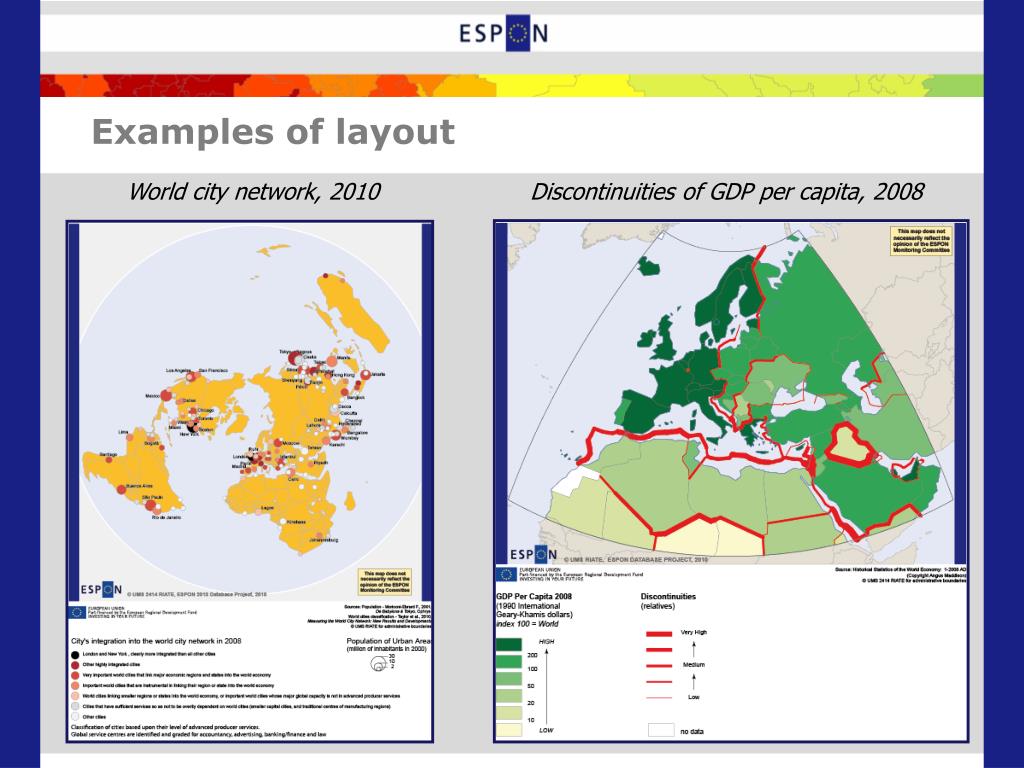
Task: Click the ESPON logo on the GDP discontinuities map
Action: click(534, 554)
